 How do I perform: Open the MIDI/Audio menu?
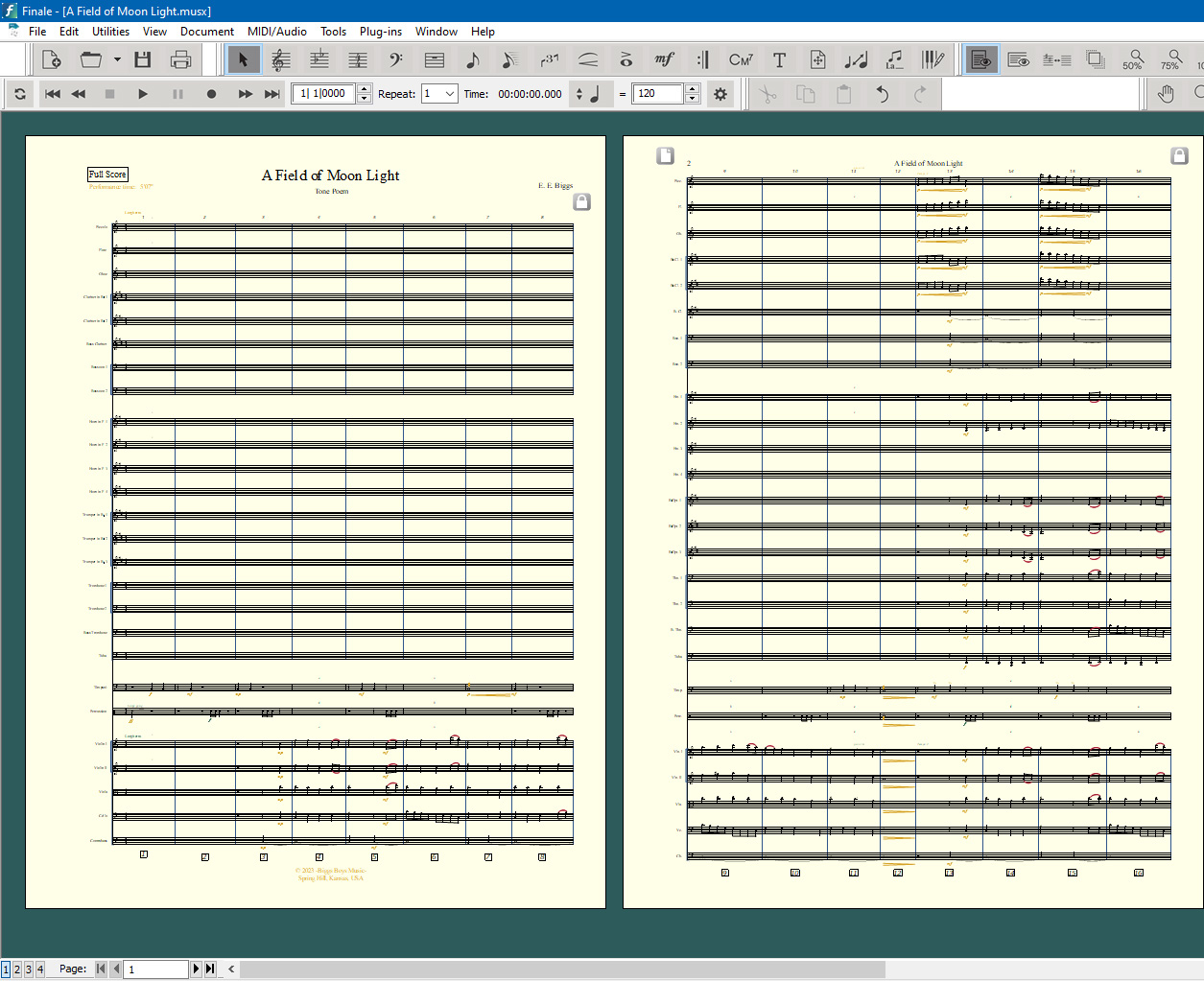[276, 32]
